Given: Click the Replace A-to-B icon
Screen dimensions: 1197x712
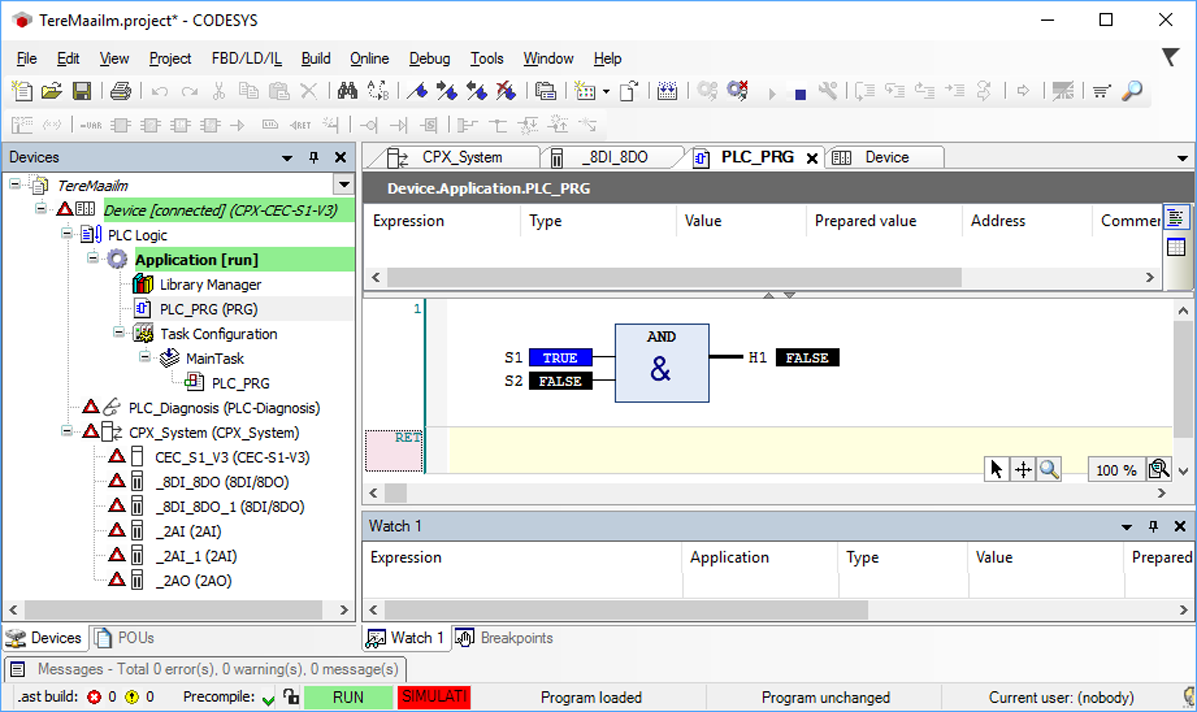Looking at the screenshot, I should [x=378, y=92].
